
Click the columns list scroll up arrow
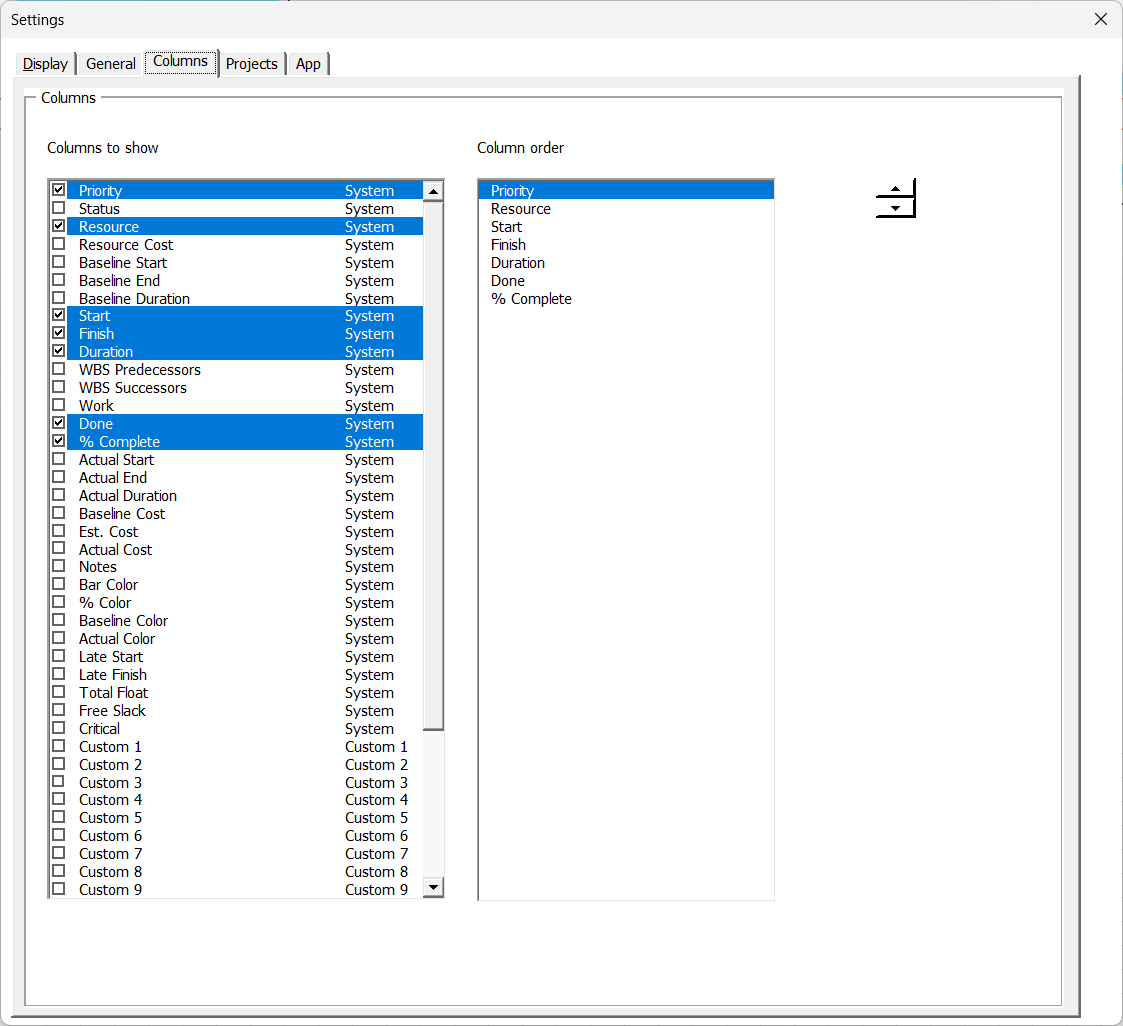433,191
